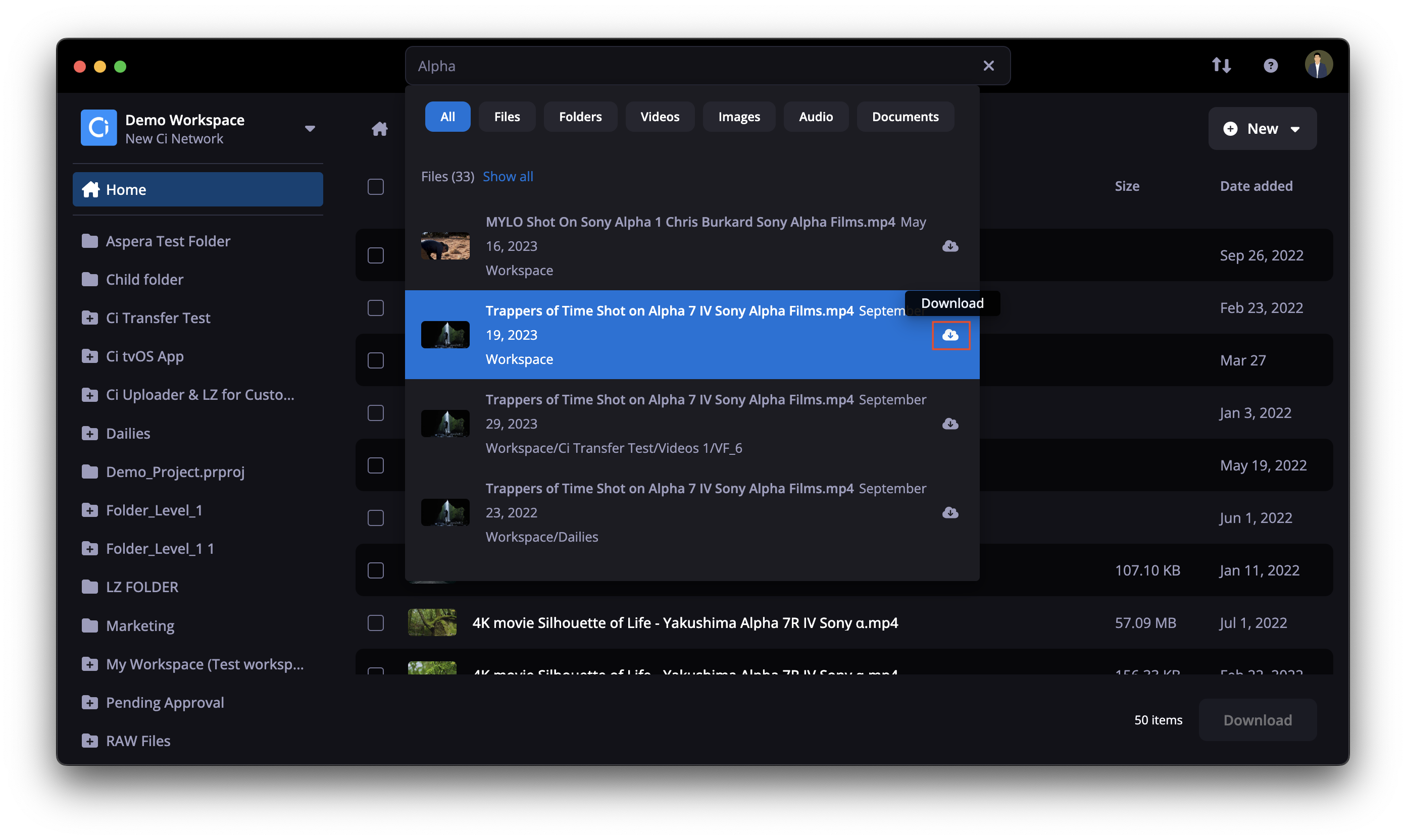Screen dimensions: 1406x840
Task: Open the transfers arrows icon in title bar
Action: [1221, 66]
